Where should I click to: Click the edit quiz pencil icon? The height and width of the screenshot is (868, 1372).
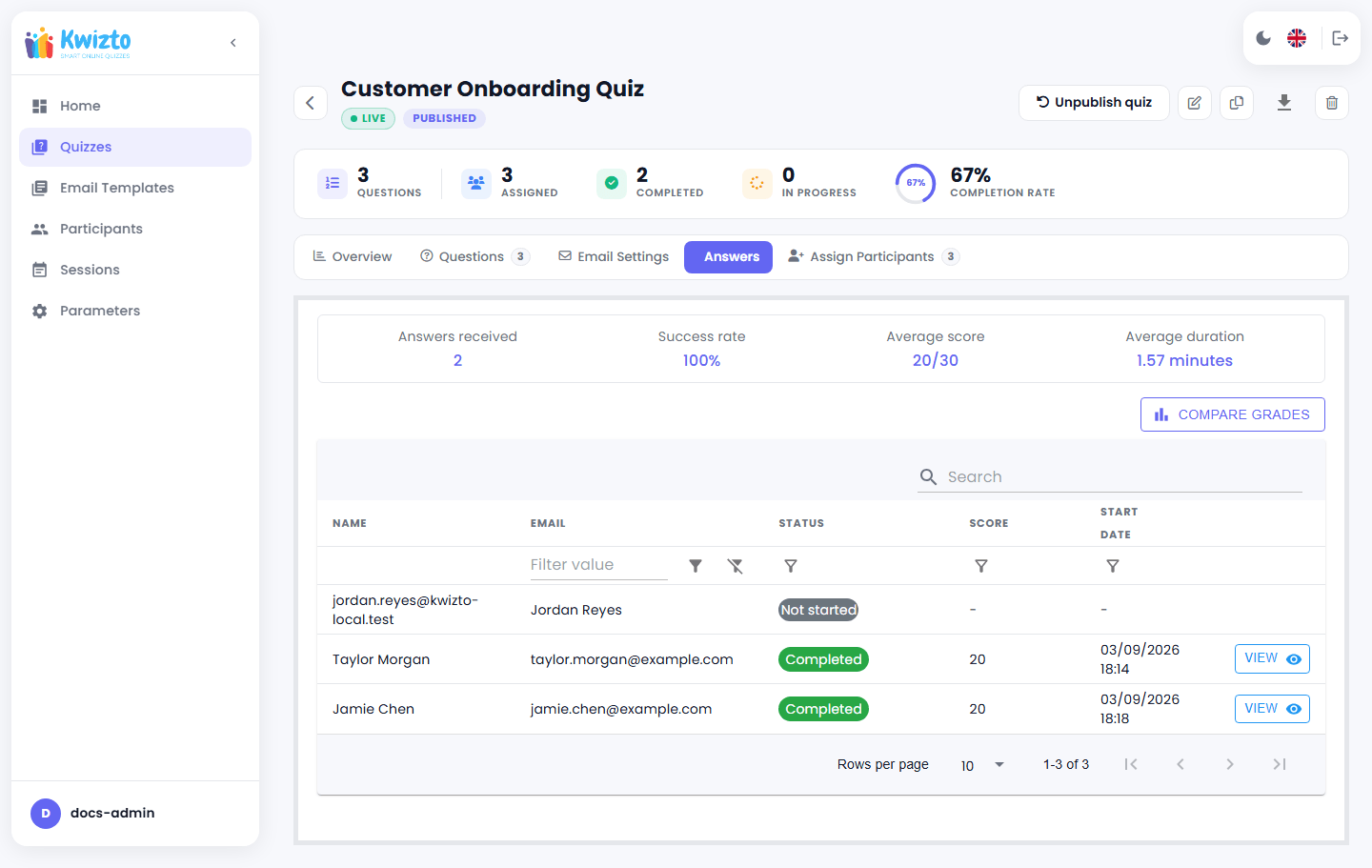click(1195, 103)
